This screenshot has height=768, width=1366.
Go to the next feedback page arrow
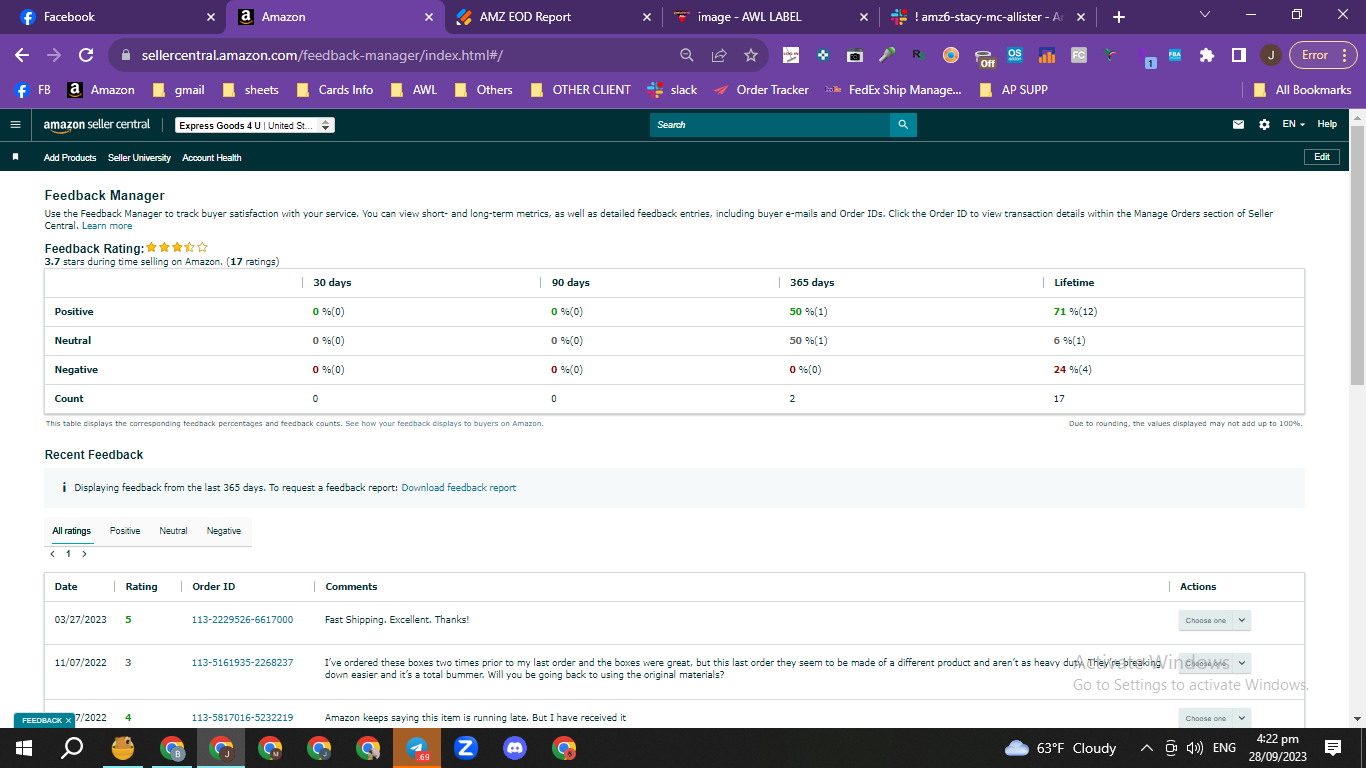click(84, 554)
